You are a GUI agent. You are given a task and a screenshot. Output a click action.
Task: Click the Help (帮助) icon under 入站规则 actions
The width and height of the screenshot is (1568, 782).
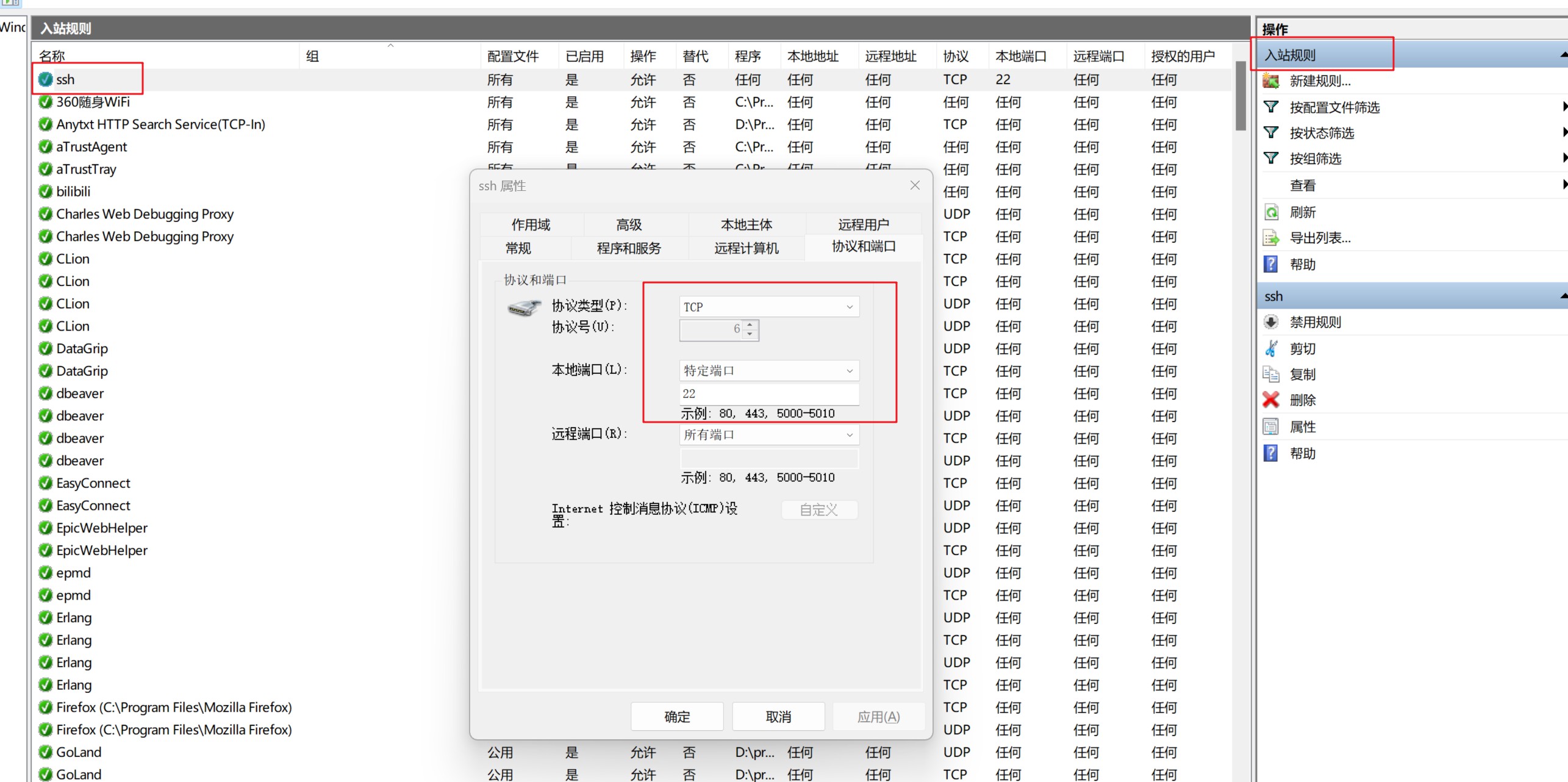pos(1271,264)
